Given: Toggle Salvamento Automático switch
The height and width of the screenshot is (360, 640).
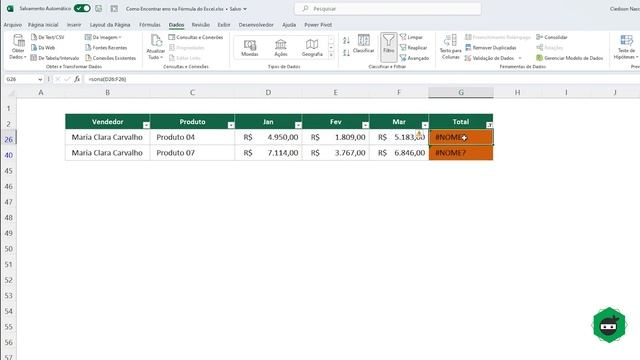Looking at the screenshot, I should click(82, 9).
